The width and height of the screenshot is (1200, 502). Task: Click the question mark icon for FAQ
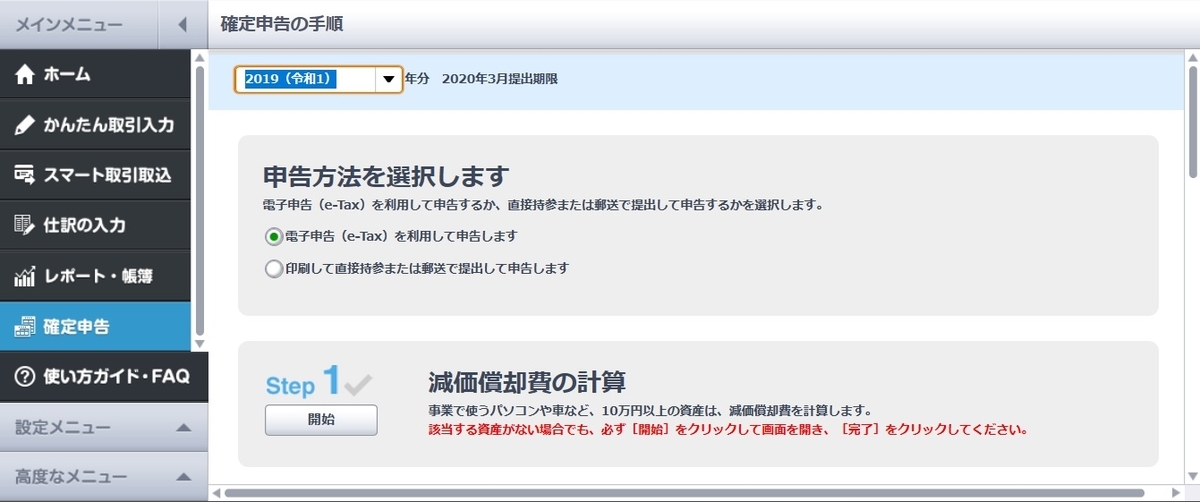[x=25, y=377]
